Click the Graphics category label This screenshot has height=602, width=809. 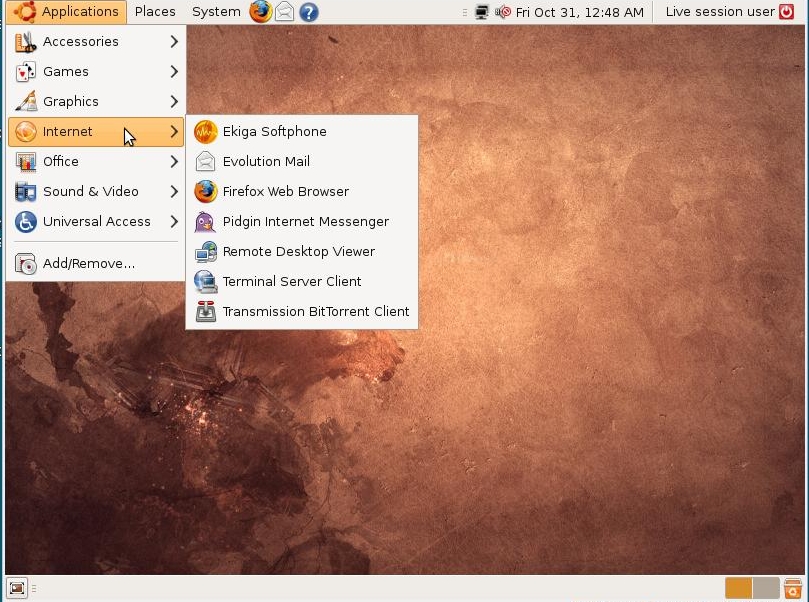pos(71,102)
